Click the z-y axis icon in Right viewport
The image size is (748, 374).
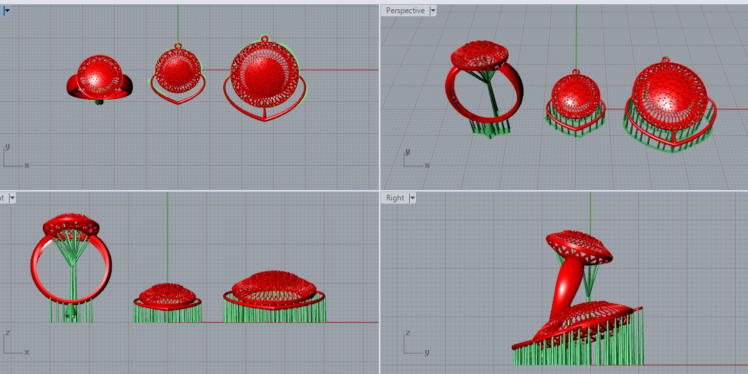pos(416,343)
